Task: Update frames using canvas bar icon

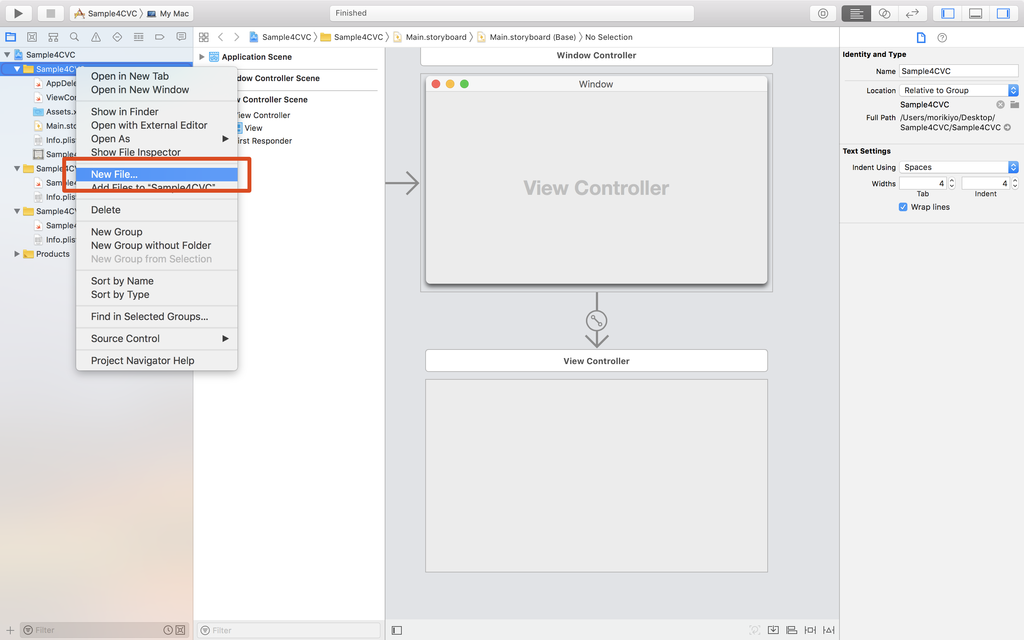Action: tap(755, 630)
